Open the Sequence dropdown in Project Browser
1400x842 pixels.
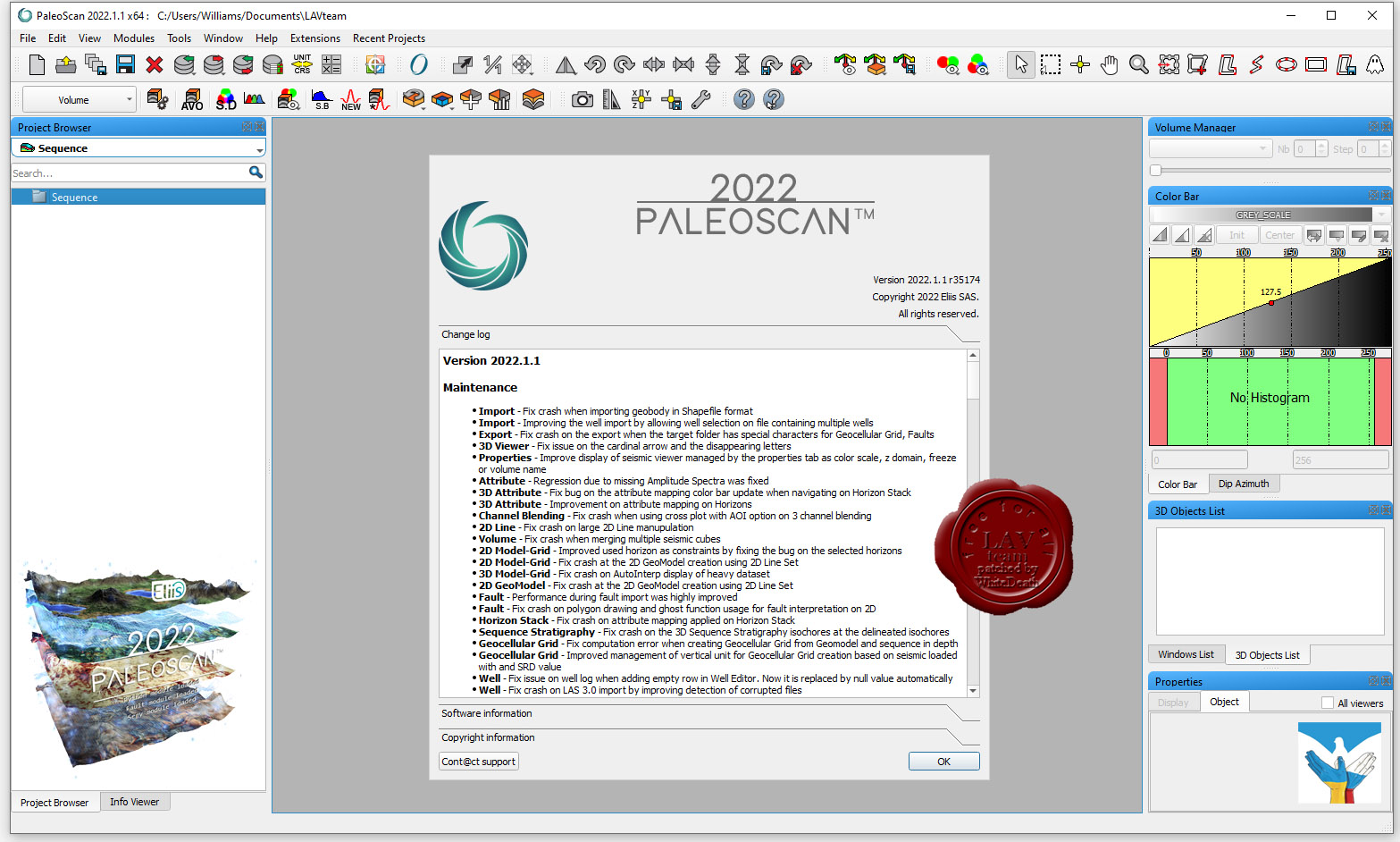[x=138, y=148]
